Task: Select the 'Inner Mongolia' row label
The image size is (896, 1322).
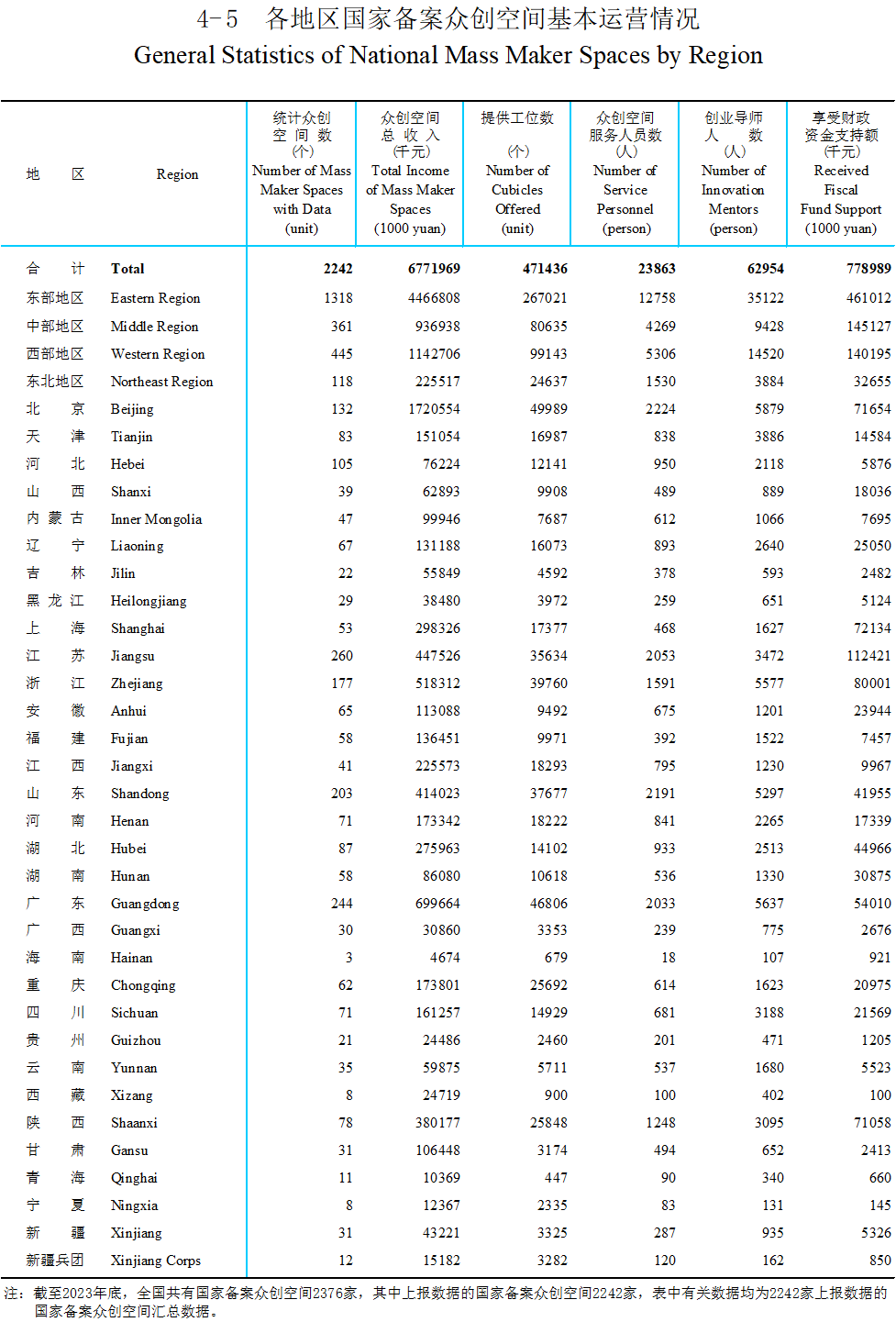Action: click(156, 519)
